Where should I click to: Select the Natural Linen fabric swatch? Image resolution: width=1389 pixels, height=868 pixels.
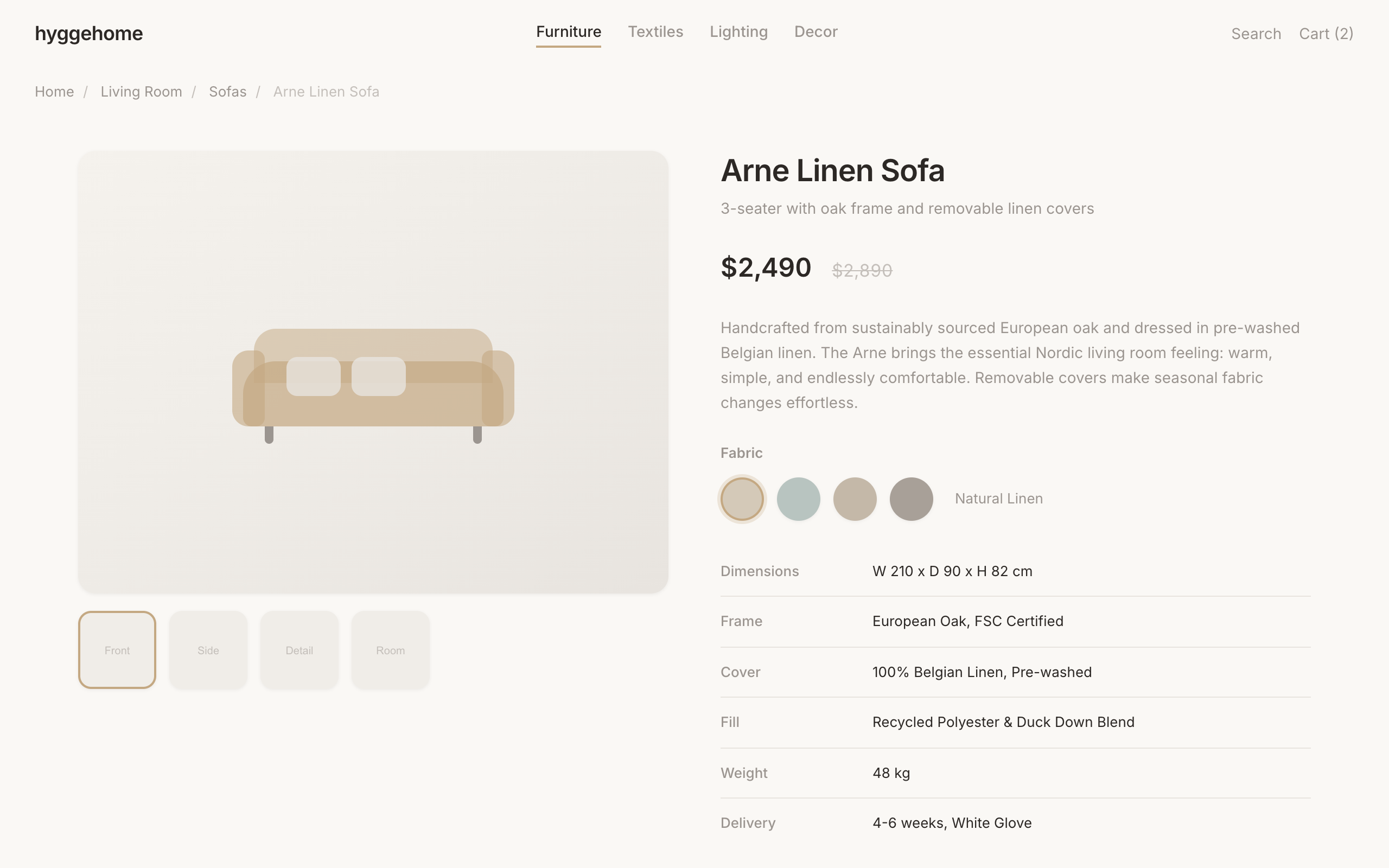[742, 499]
